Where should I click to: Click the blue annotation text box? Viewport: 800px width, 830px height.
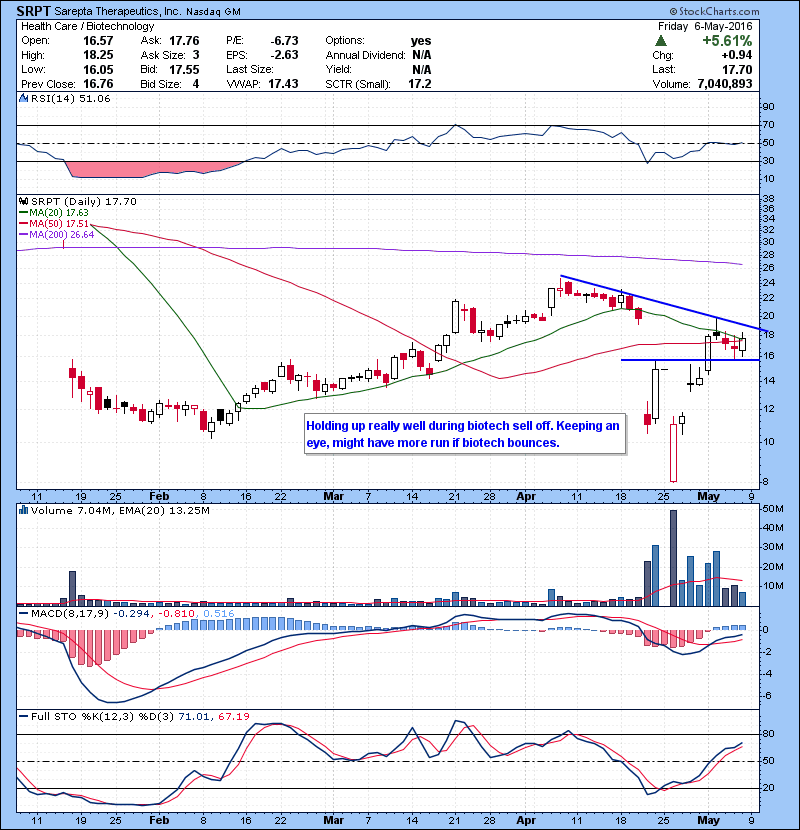(x=465, y=434)
